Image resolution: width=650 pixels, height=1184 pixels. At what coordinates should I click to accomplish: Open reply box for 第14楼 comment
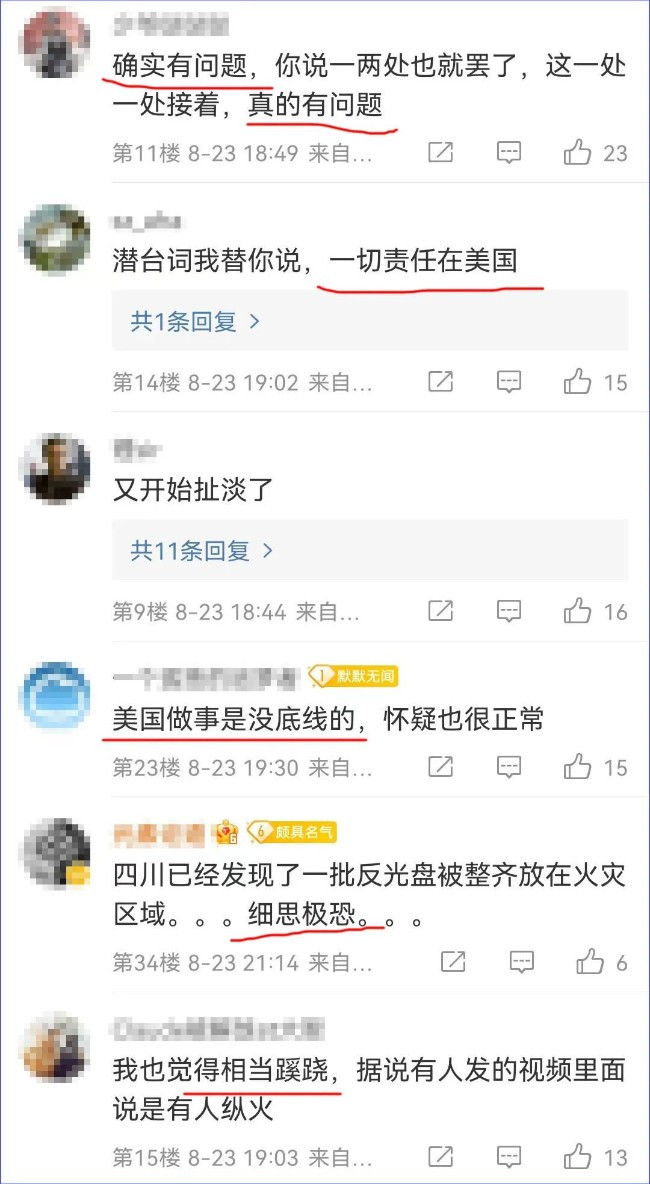510,382
